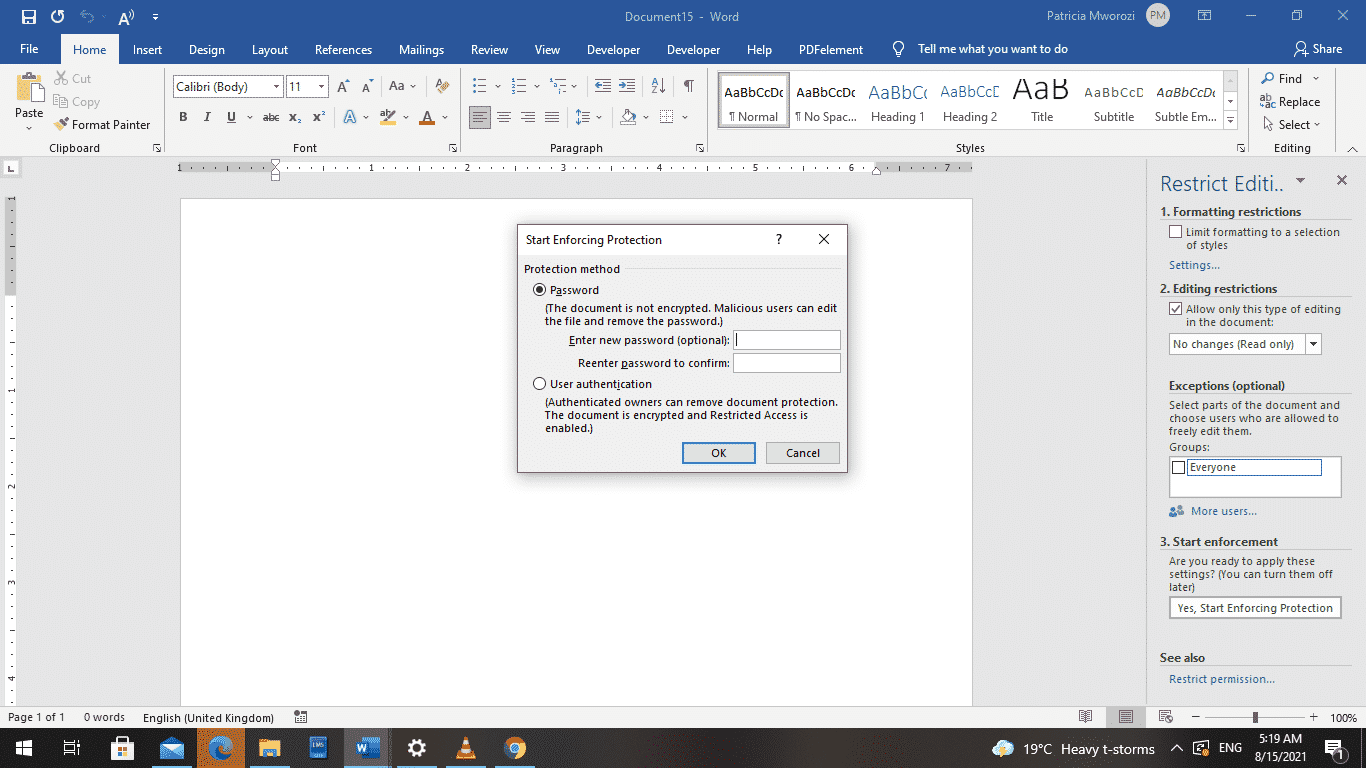Expand the bullet list options
This screenshot has width=1366, height=768.
(x=496, y=86)
